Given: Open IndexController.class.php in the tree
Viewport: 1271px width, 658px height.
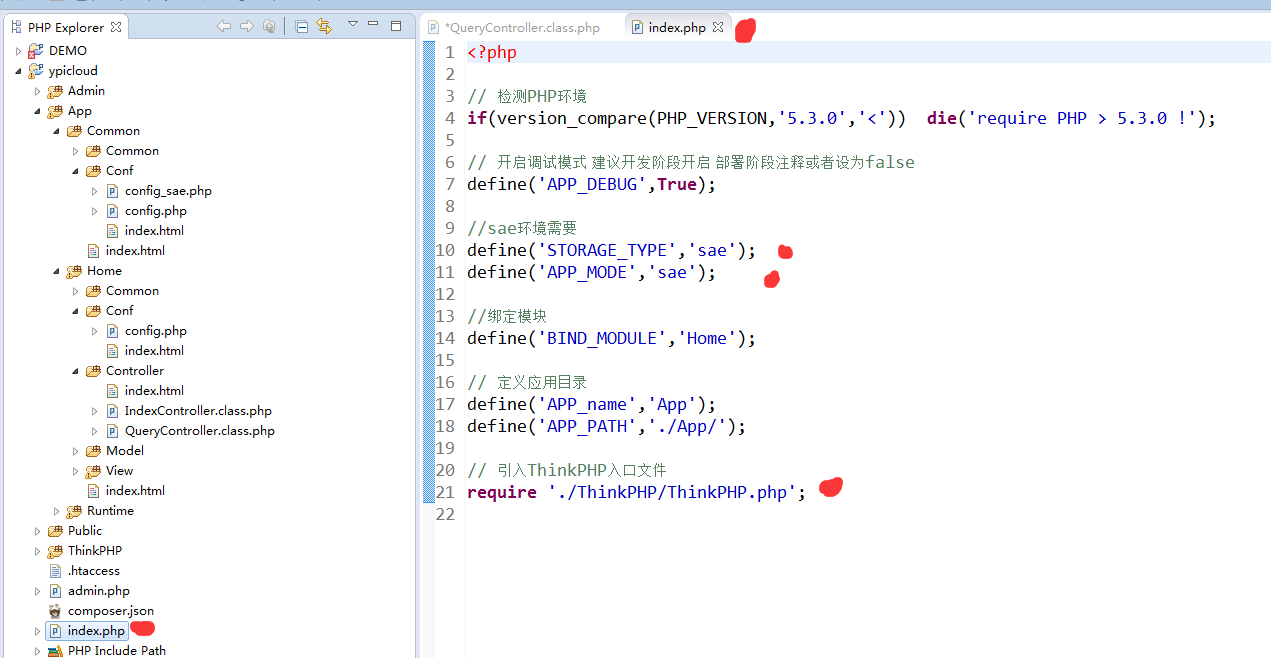Looking at the screenshot, I should [x=197, y=411].
